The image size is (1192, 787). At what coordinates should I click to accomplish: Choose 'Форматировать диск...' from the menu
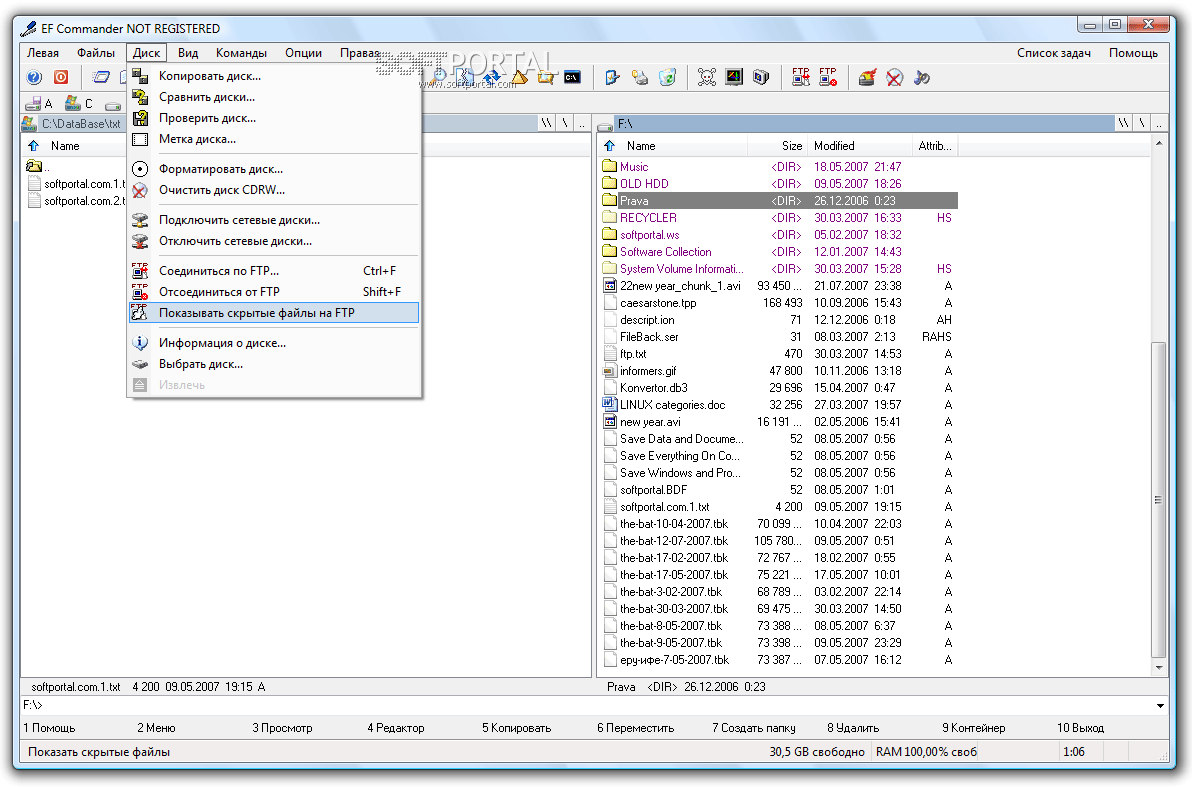(220, 169)
